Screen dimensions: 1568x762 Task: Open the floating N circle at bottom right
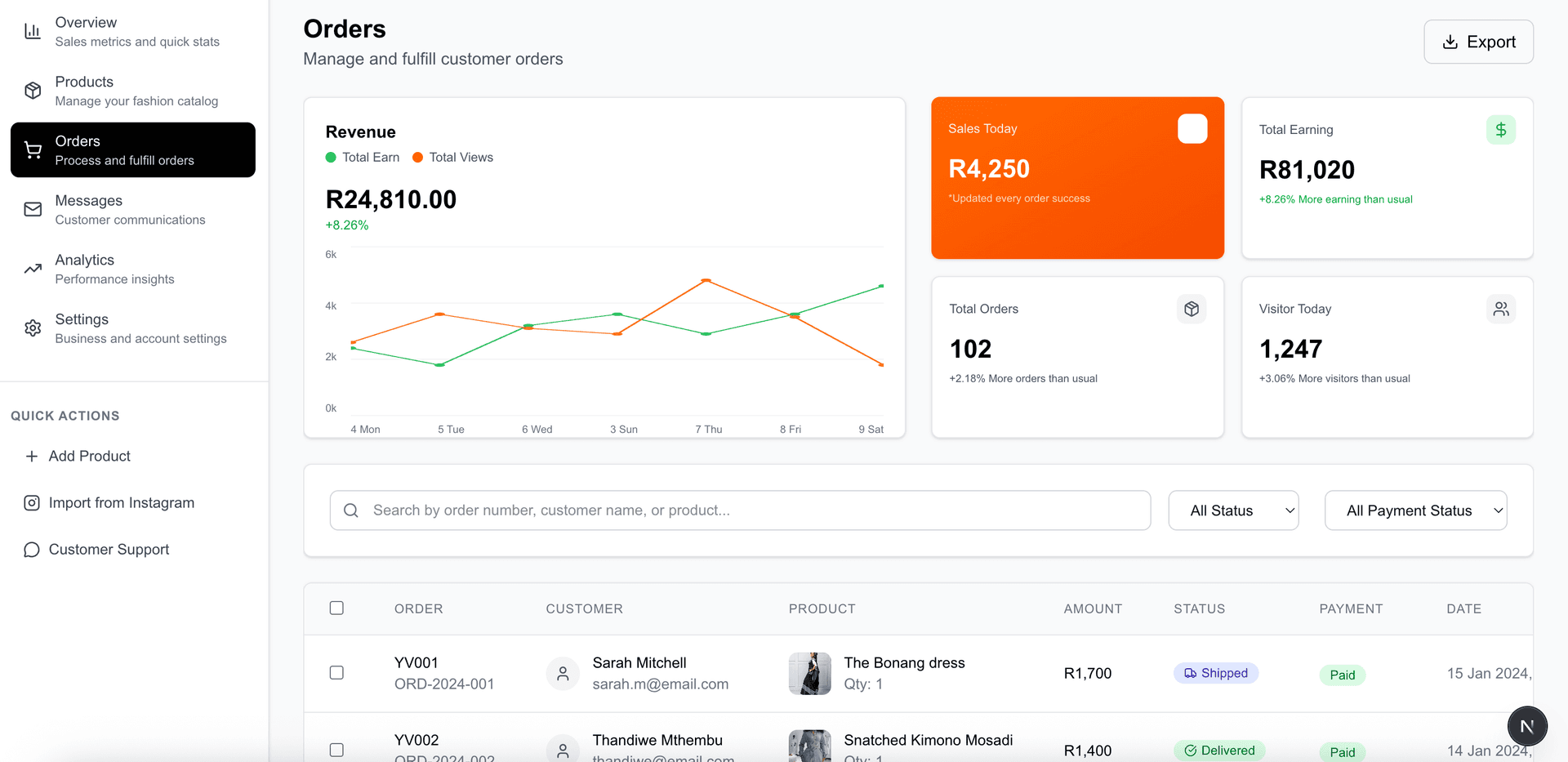tap(1527, 725)
